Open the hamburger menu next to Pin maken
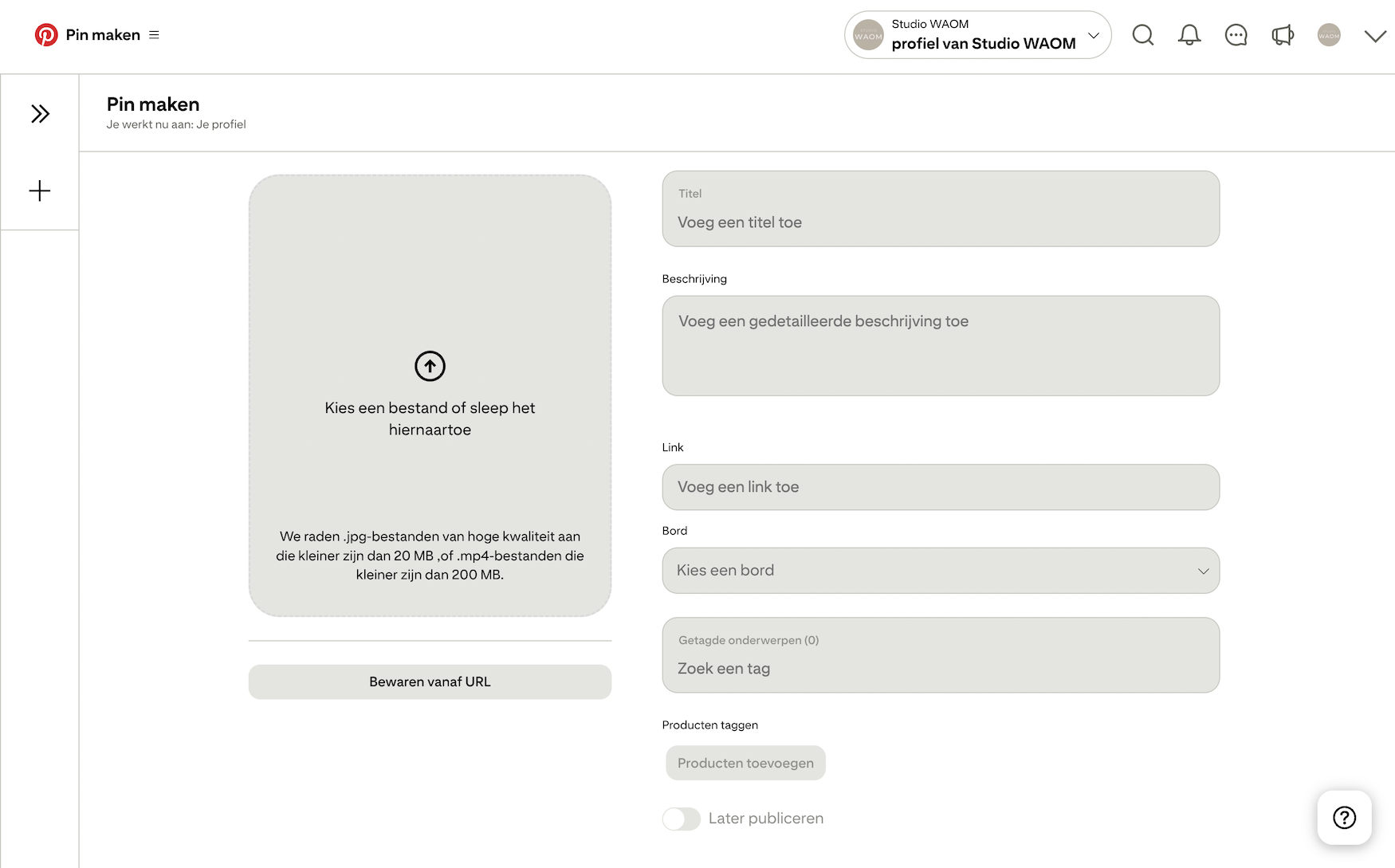 [155, 34]
